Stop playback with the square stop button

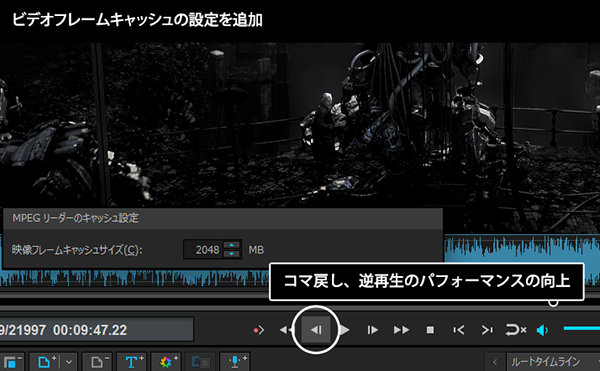pos(430,330)
